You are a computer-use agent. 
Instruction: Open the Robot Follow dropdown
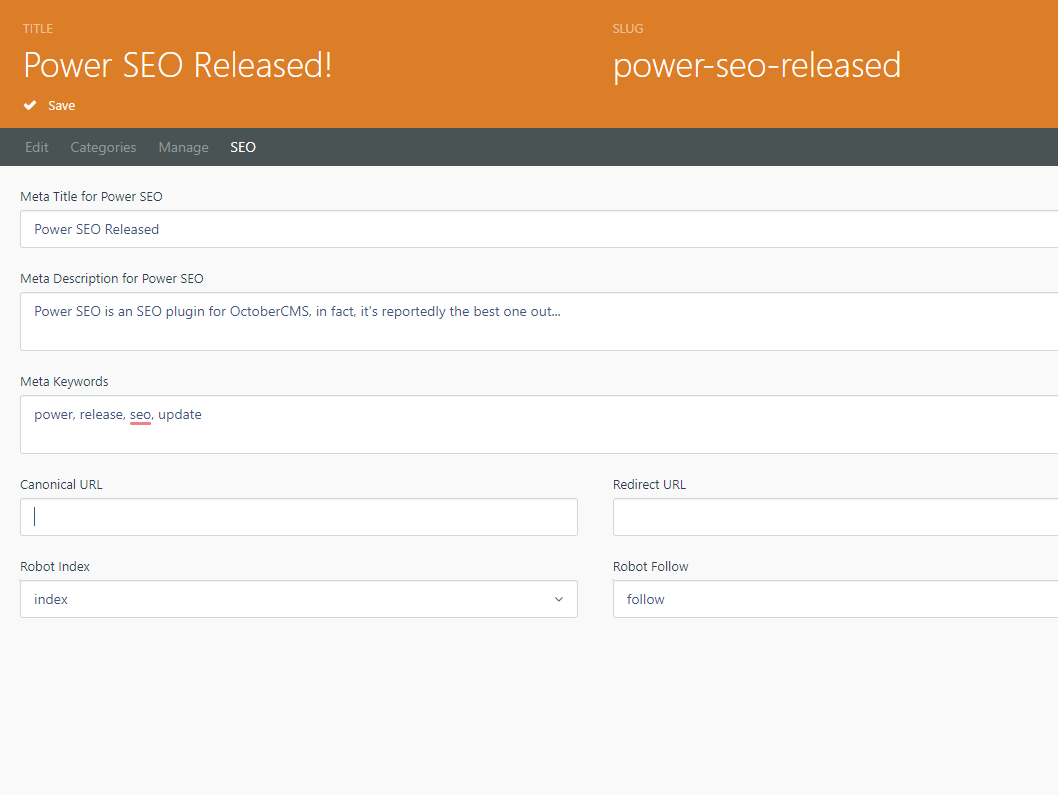coord(835,599)
